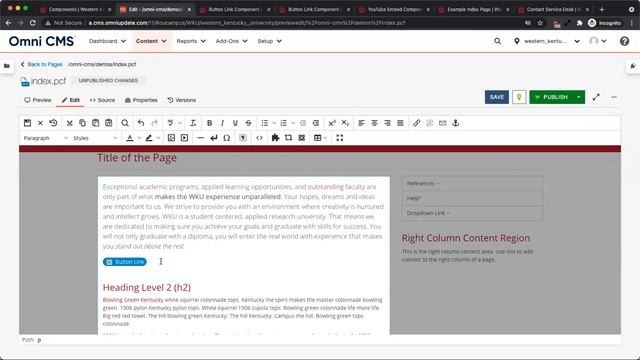640x360 pixels.
Task: Open the Versions tab
Action: (x=182, y=100)
